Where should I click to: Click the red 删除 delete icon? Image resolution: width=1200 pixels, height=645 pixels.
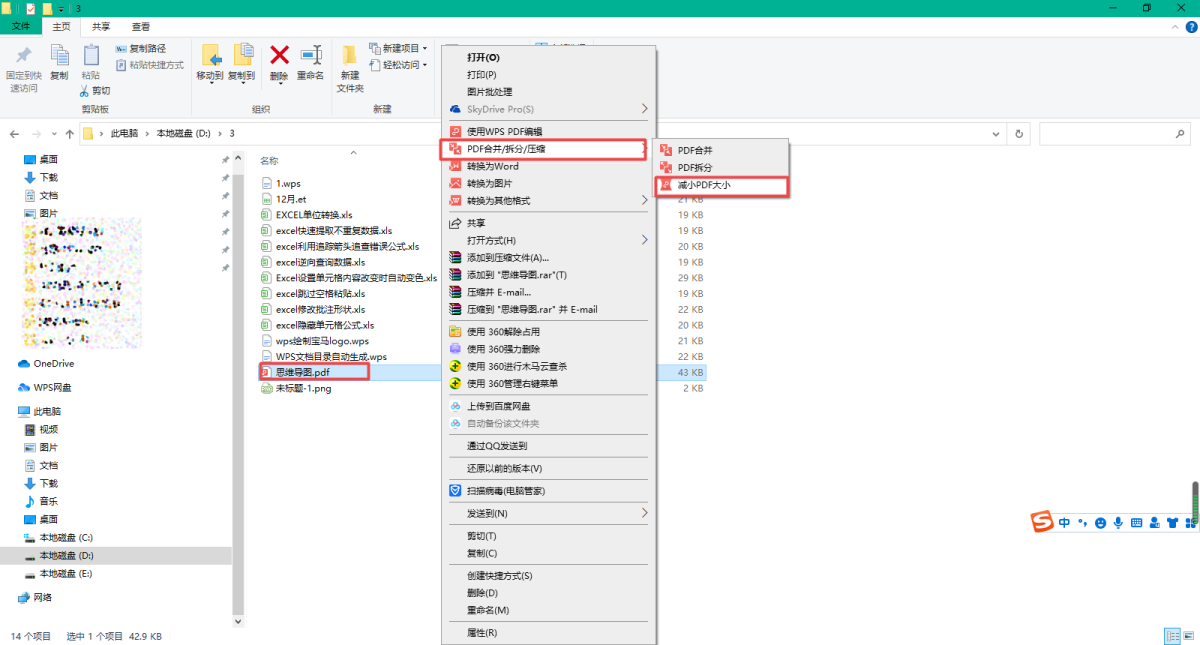tap(280, 56)
